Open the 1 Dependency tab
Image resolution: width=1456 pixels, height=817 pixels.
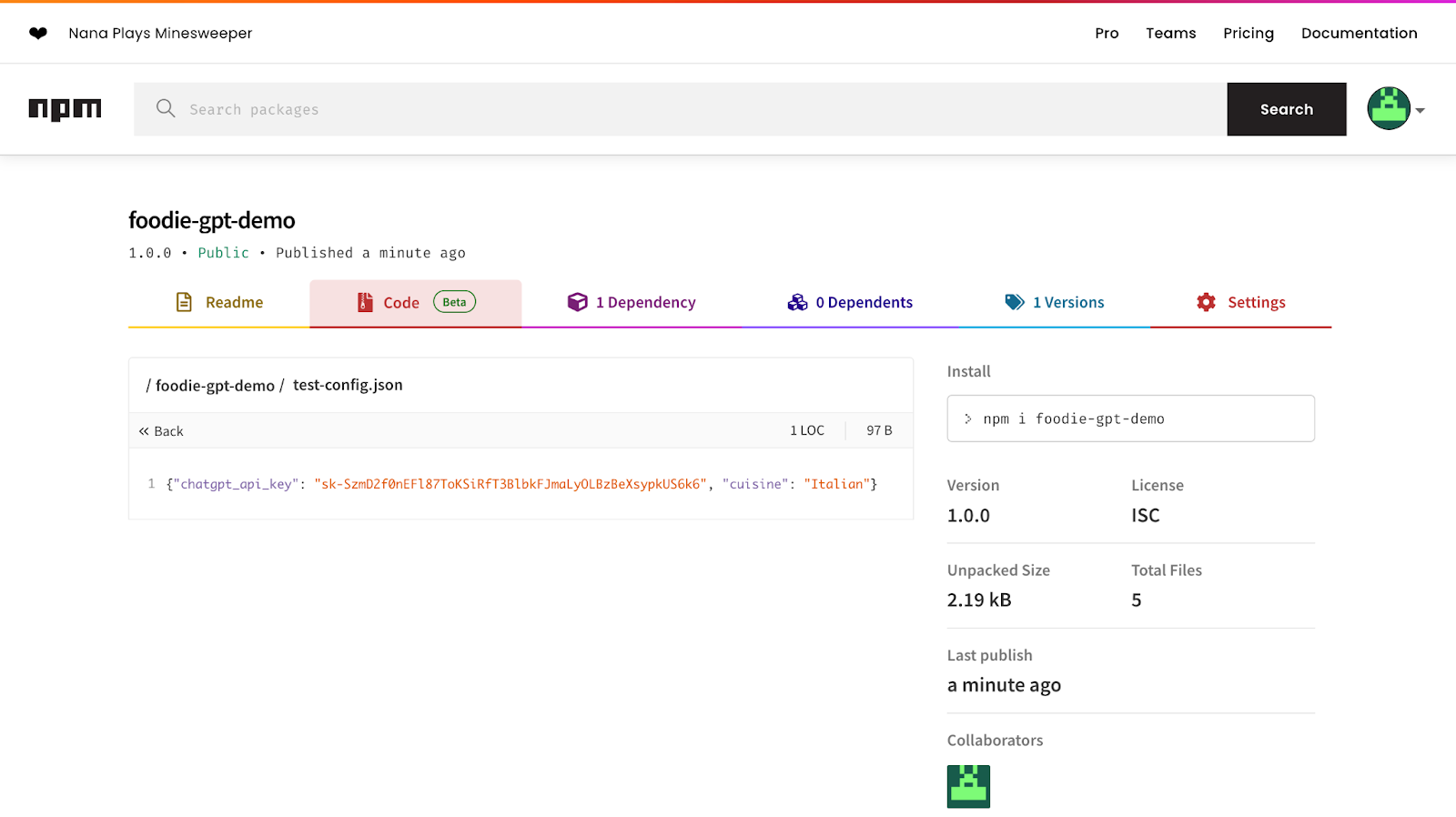[x=632, y=303]
